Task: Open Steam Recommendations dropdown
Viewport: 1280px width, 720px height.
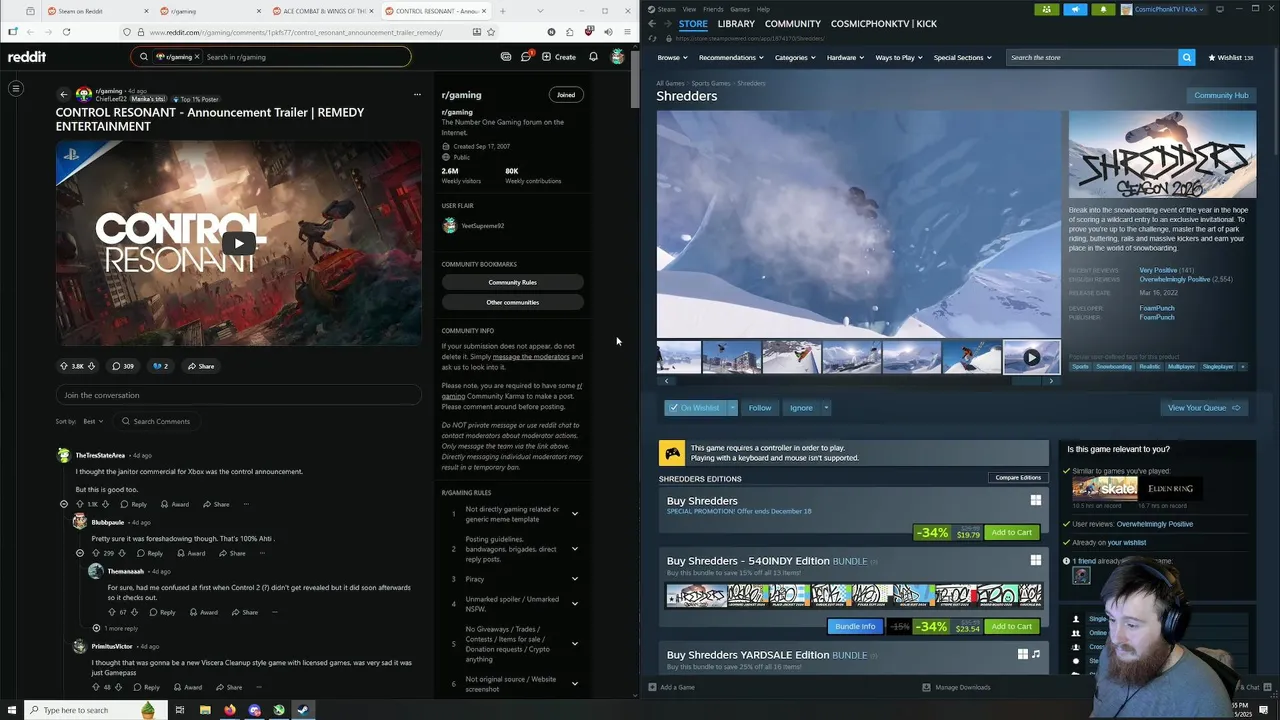Action: 731,57
